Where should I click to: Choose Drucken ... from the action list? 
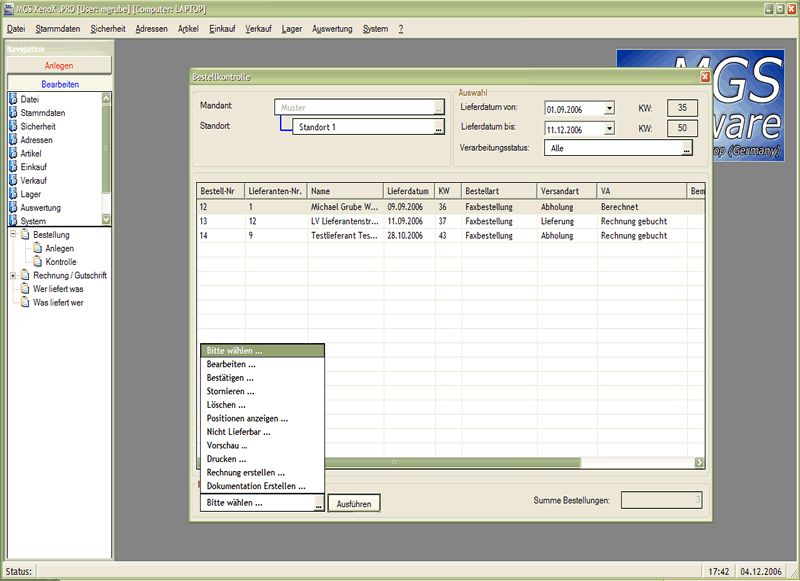[x=262, y=459]
